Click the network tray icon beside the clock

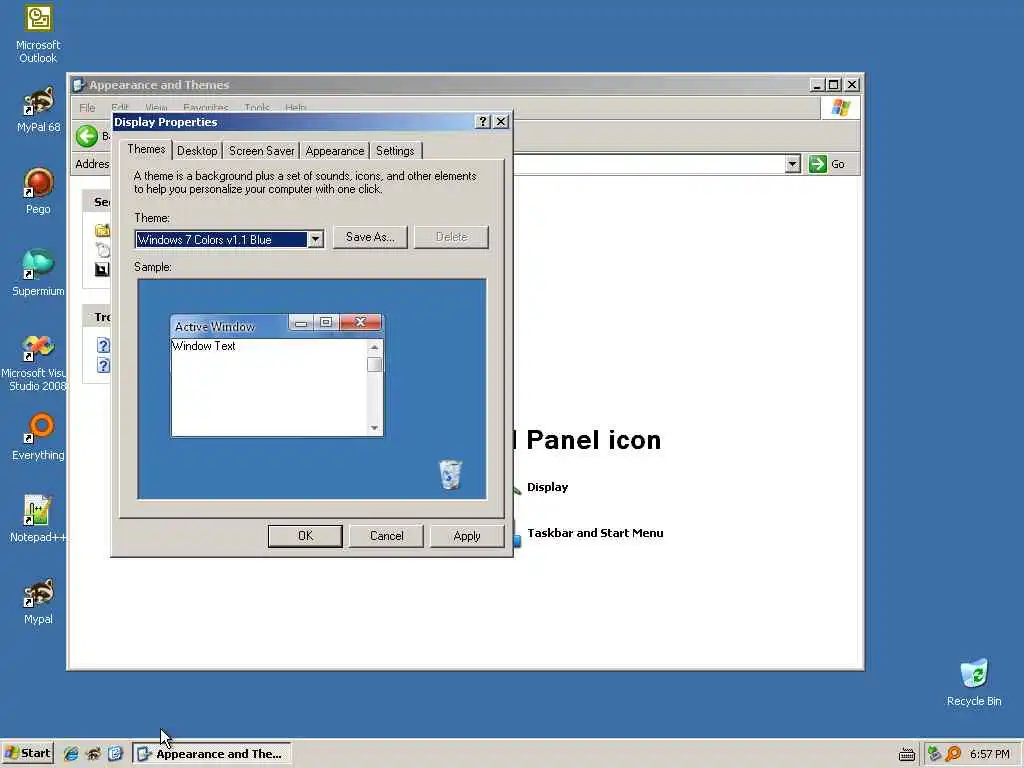tap(935, 754)
